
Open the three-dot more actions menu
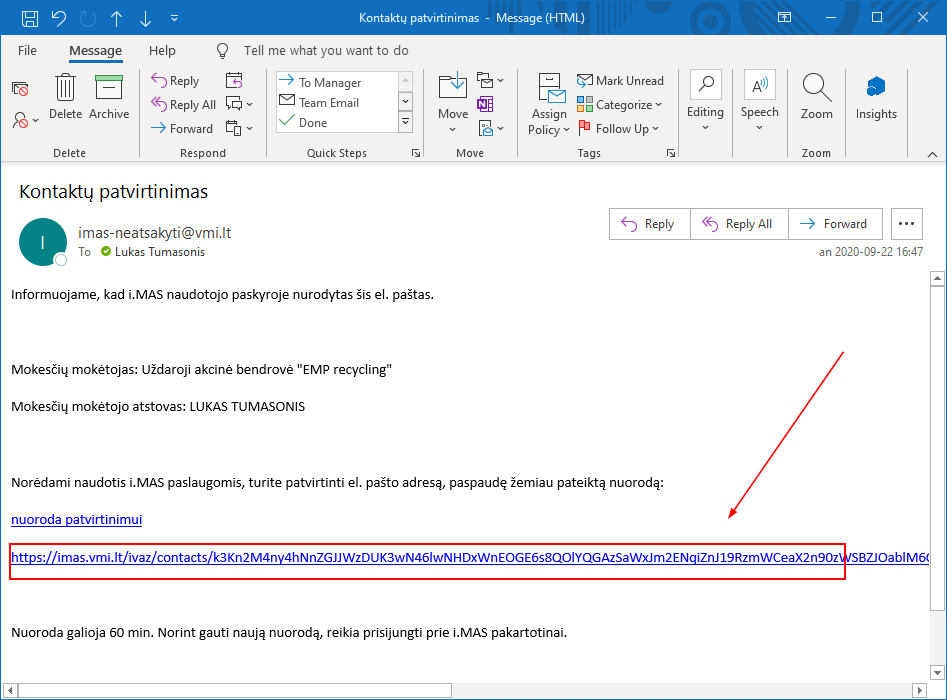906,224
